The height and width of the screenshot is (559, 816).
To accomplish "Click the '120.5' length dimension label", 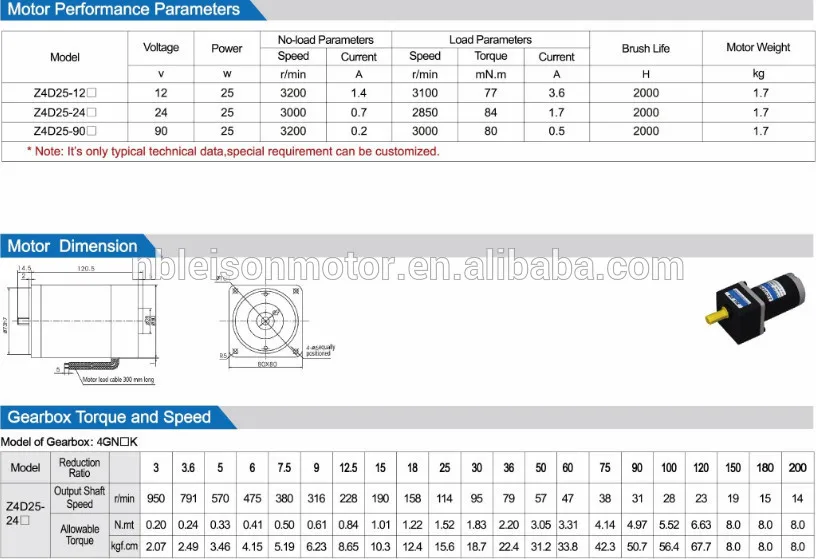I will tap(86, 269).
